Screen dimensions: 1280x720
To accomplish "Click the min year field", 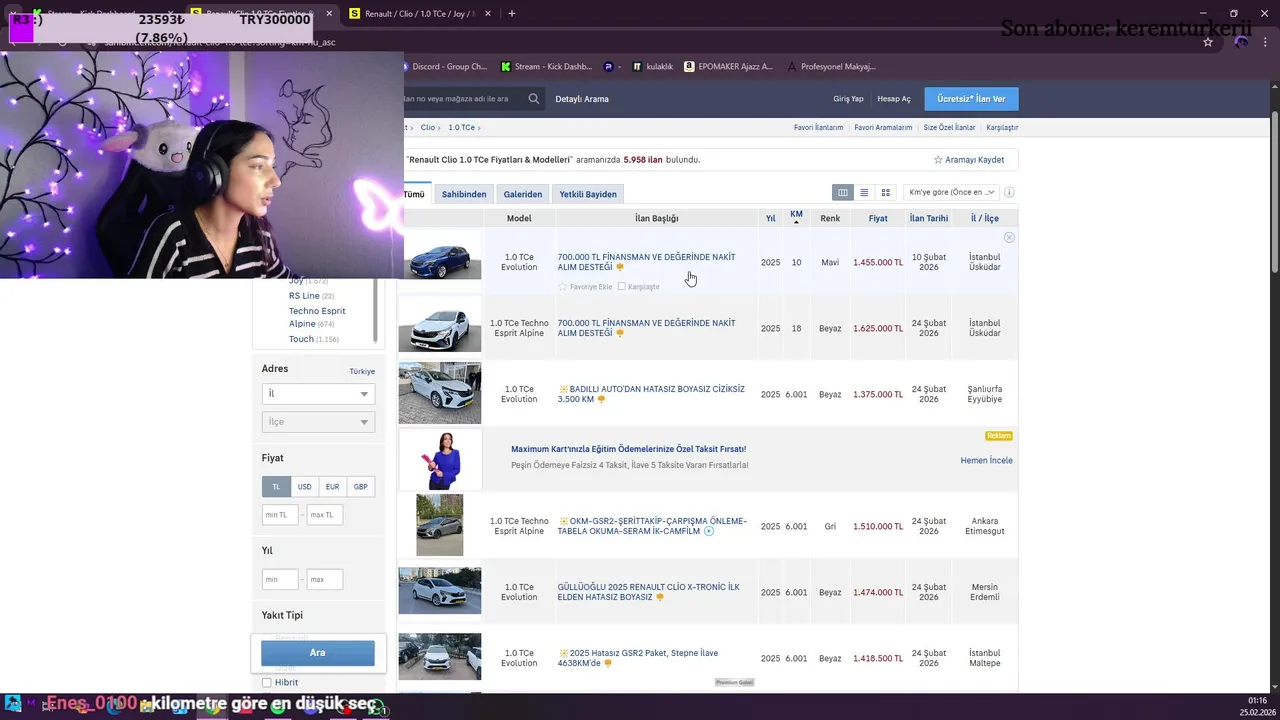I will coord(280,579).
